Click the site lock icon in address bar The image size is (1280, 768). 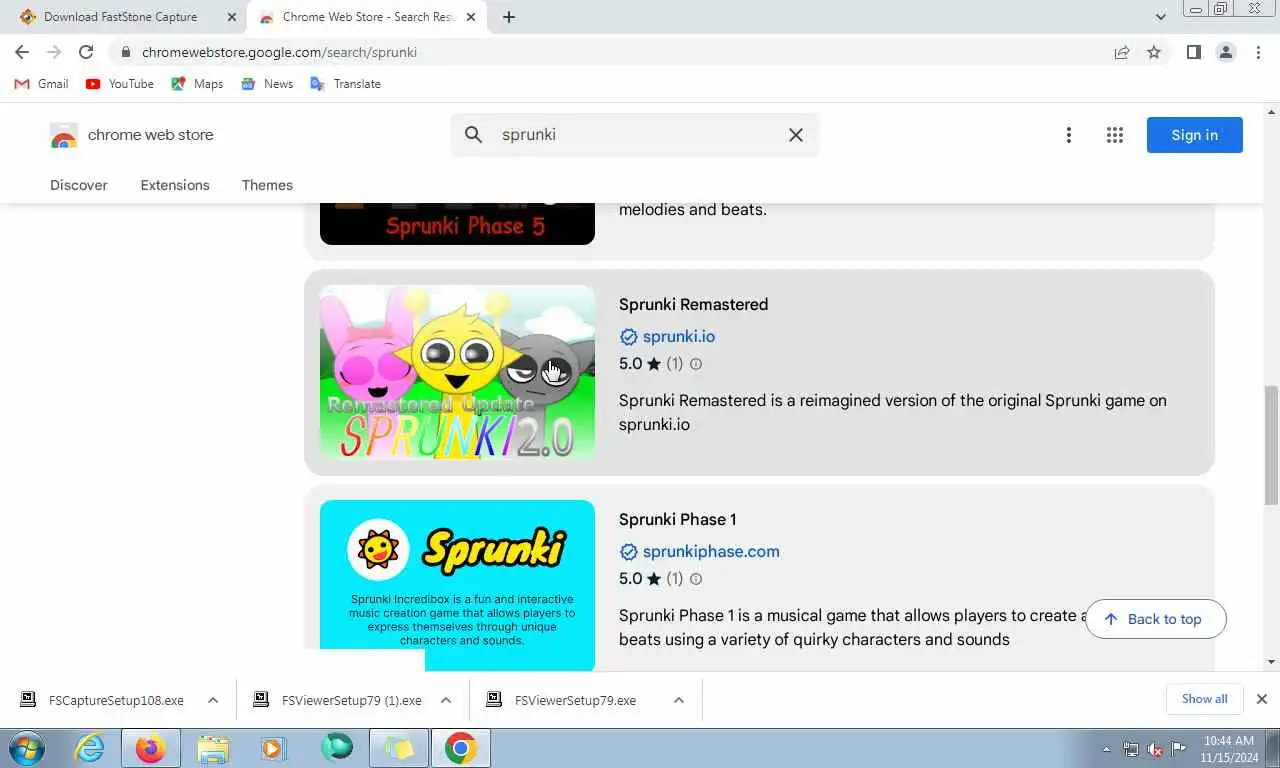pos(125,52)
